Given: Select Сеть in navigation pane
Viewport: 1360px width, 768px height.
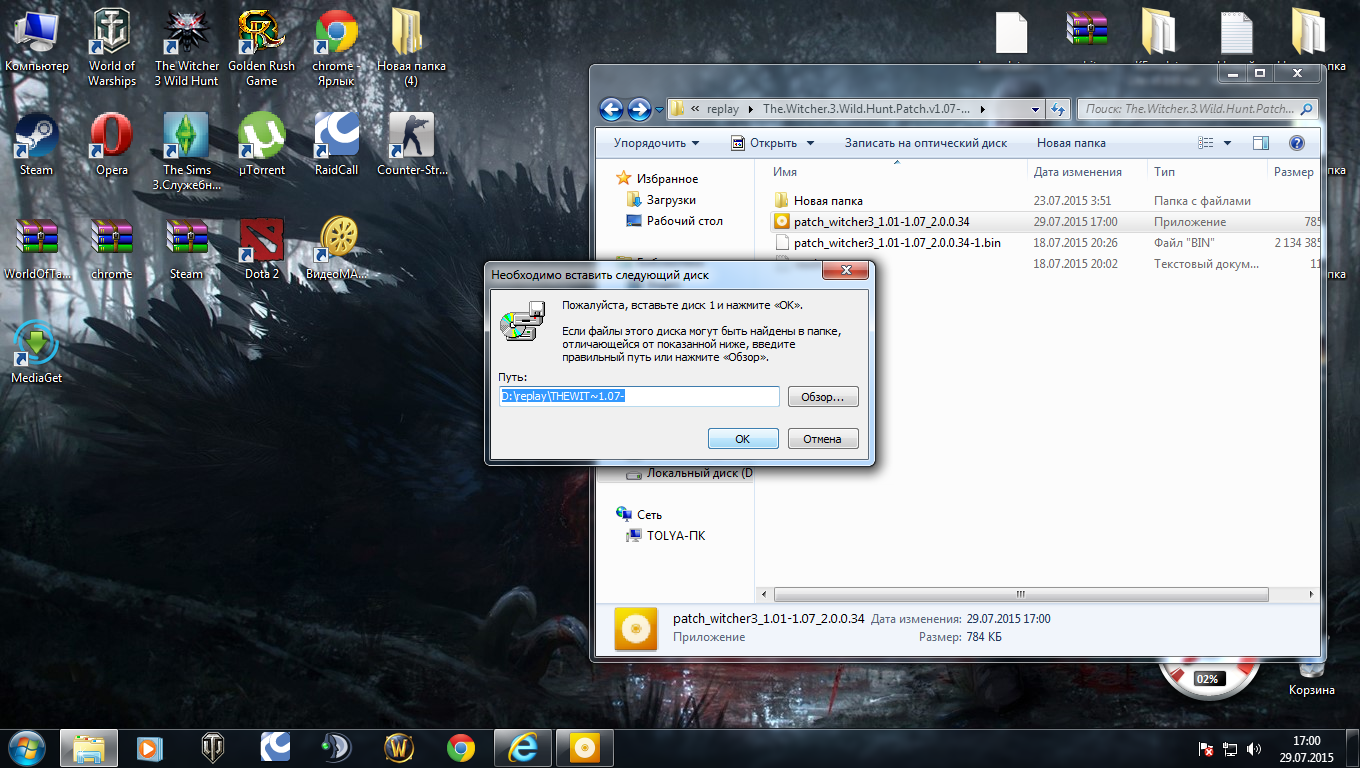Looking at the screenshot, I should 638,515.
